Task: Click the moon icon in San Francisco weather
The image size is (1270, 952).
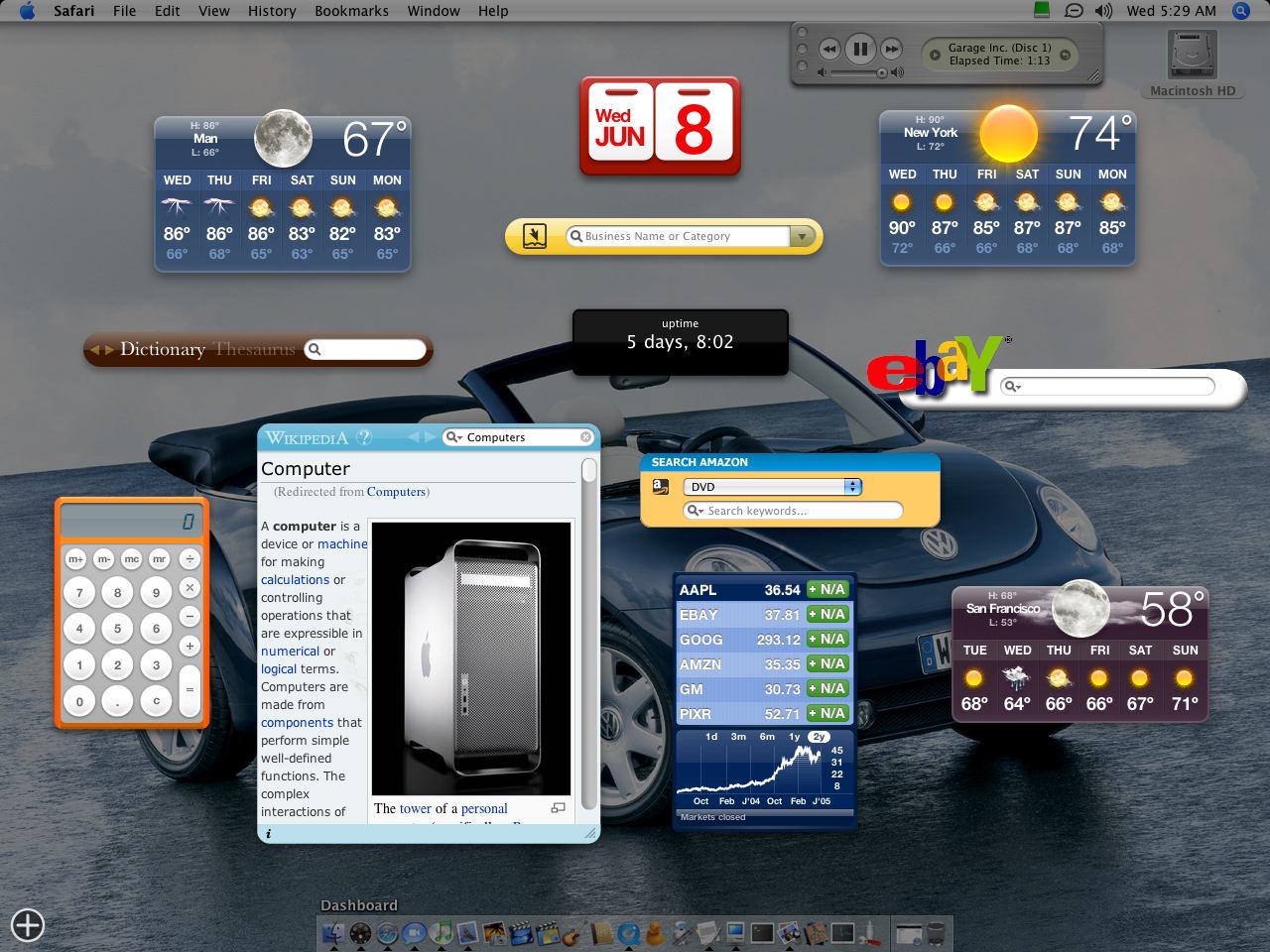Action: coord(1080,608)
